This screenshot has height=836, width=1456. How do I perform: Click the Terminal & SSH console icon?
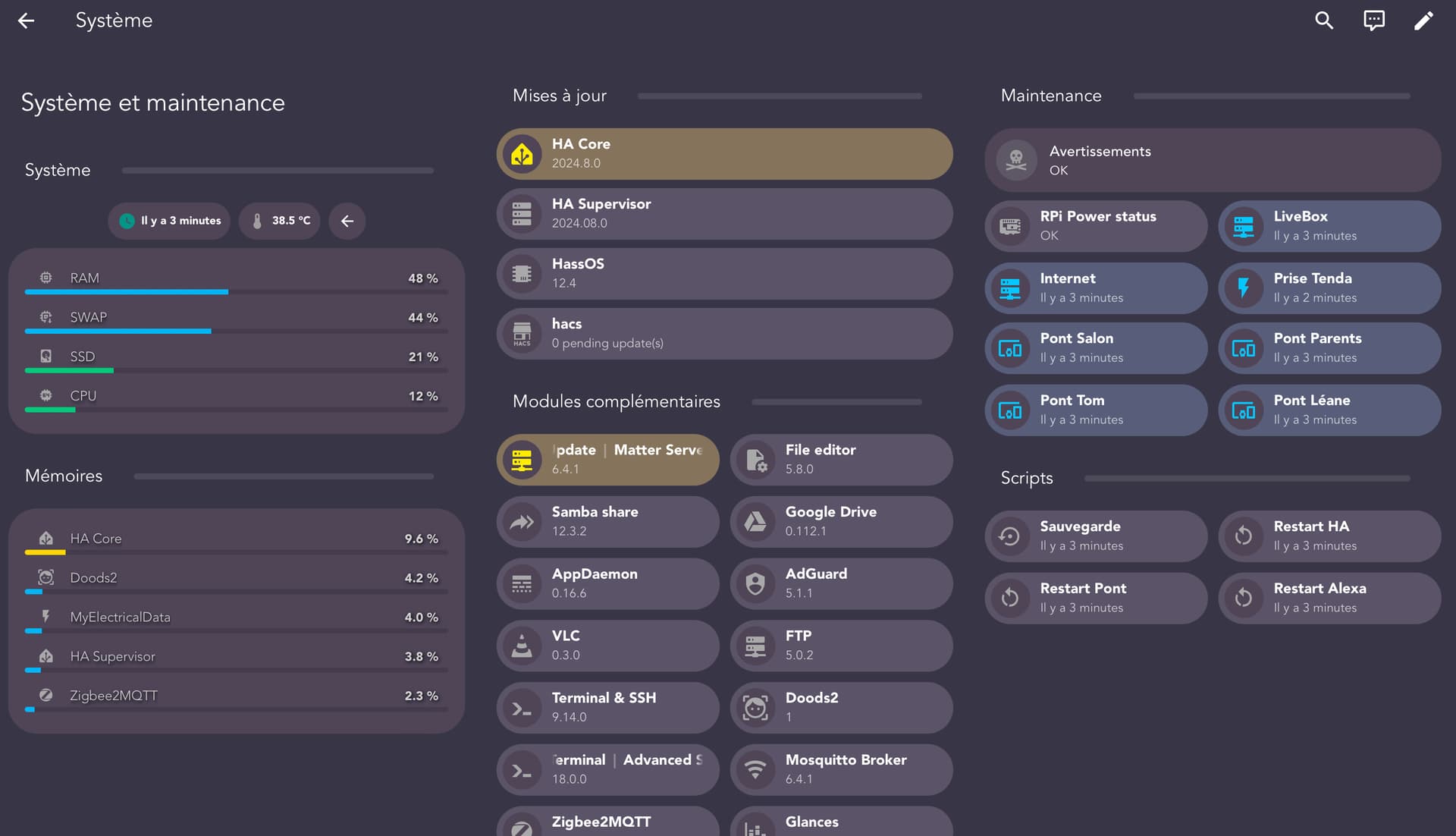(522, 708)
